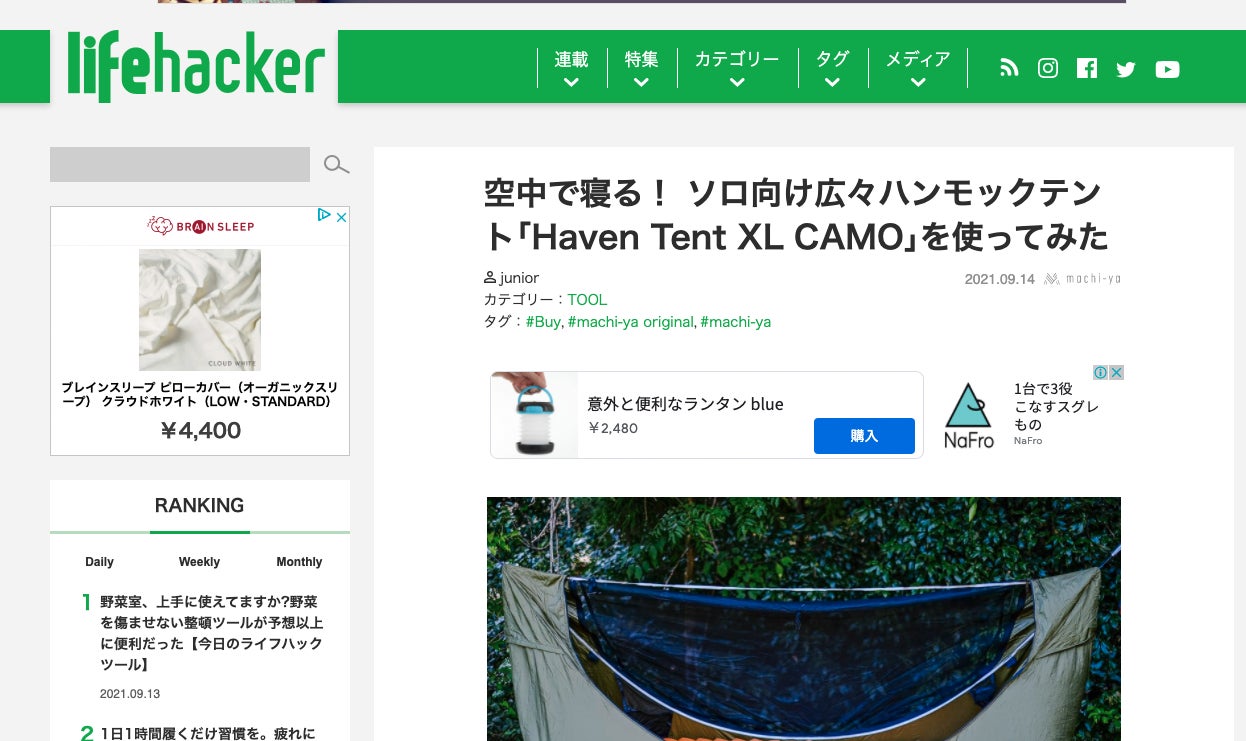Click the Twitter bird icon
This screenshot has height=741, width=1246.
coord(1126,69)
